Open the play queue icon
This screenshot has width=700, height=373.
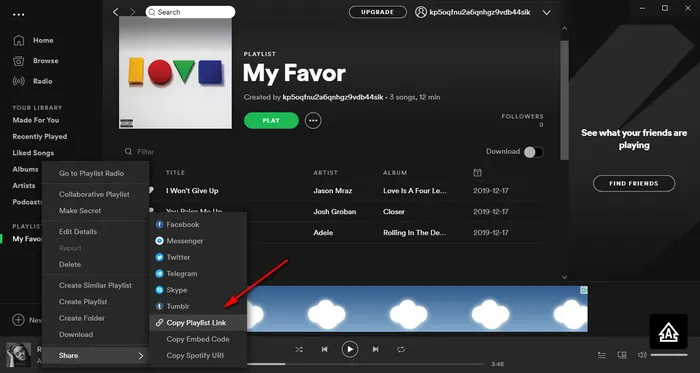602,355
